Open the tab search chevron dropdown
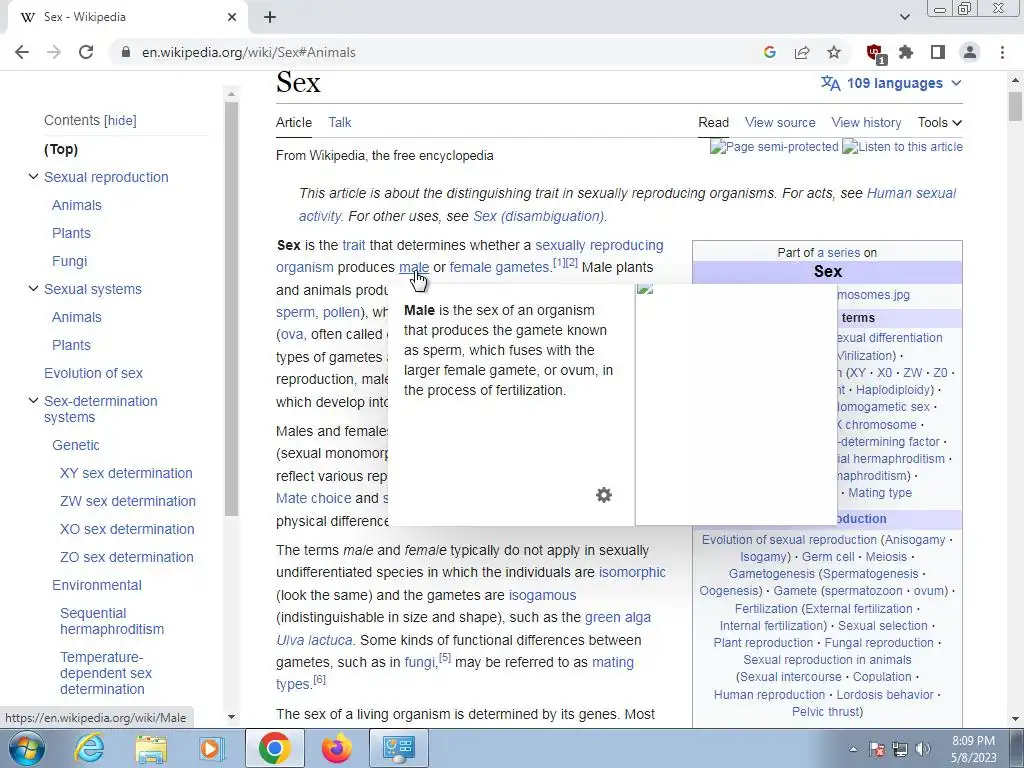The height and width of the screenshot is (768, 1024). tap(904, 17)
